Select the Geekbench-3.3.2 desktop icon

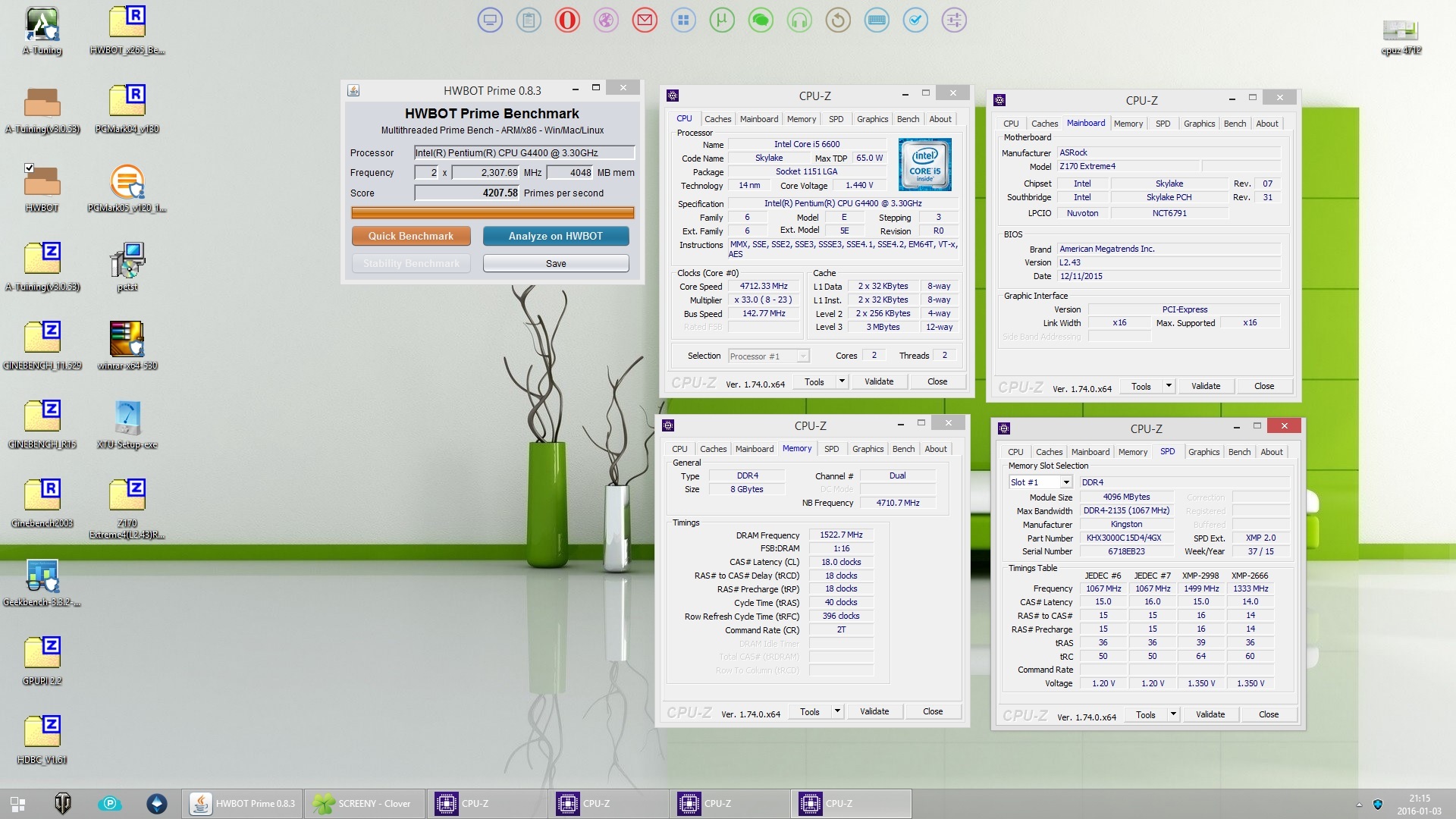coord(42,583)
